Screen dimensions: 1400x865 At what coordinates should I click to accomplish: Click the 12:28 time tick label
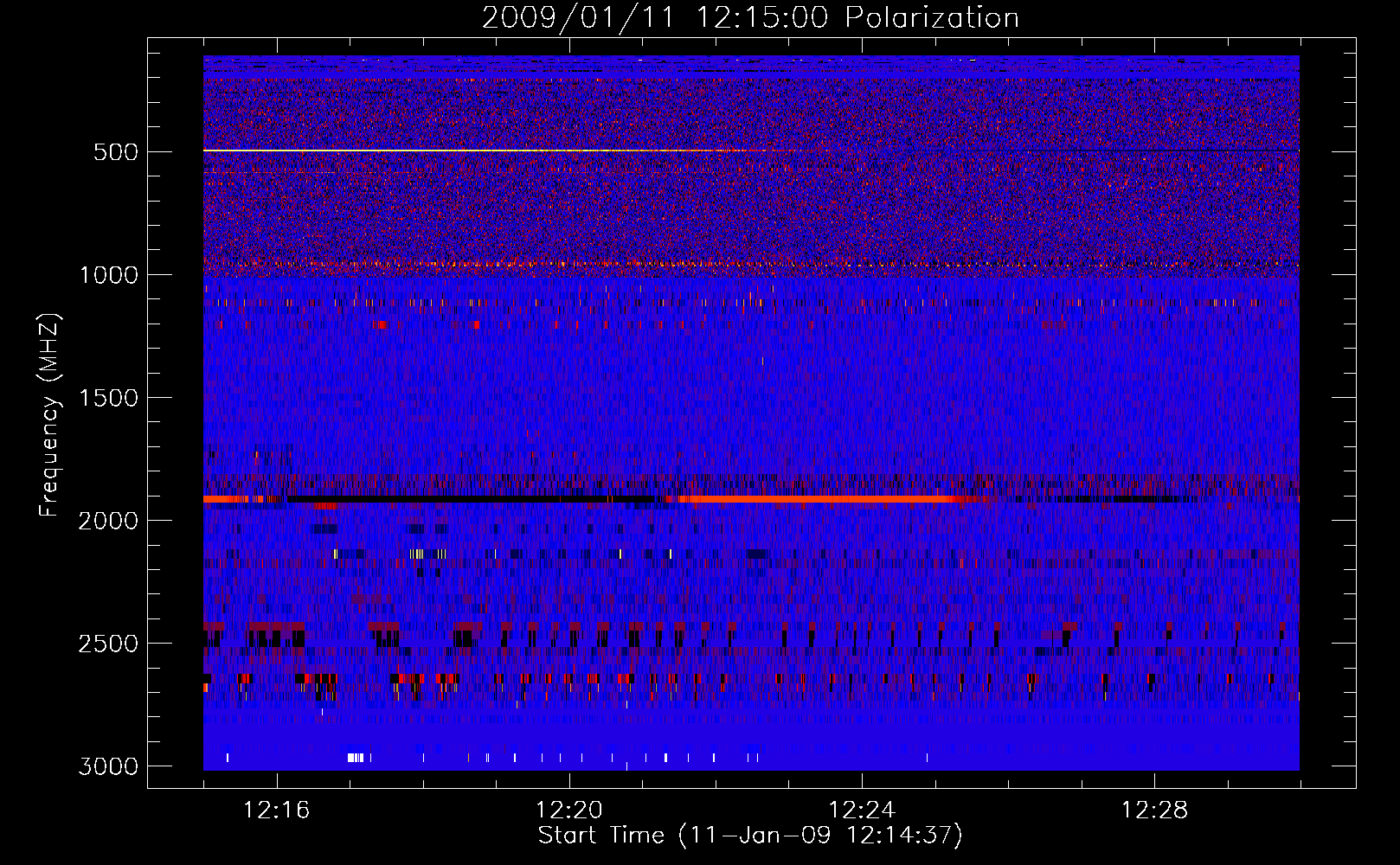tap(1154, 811)
